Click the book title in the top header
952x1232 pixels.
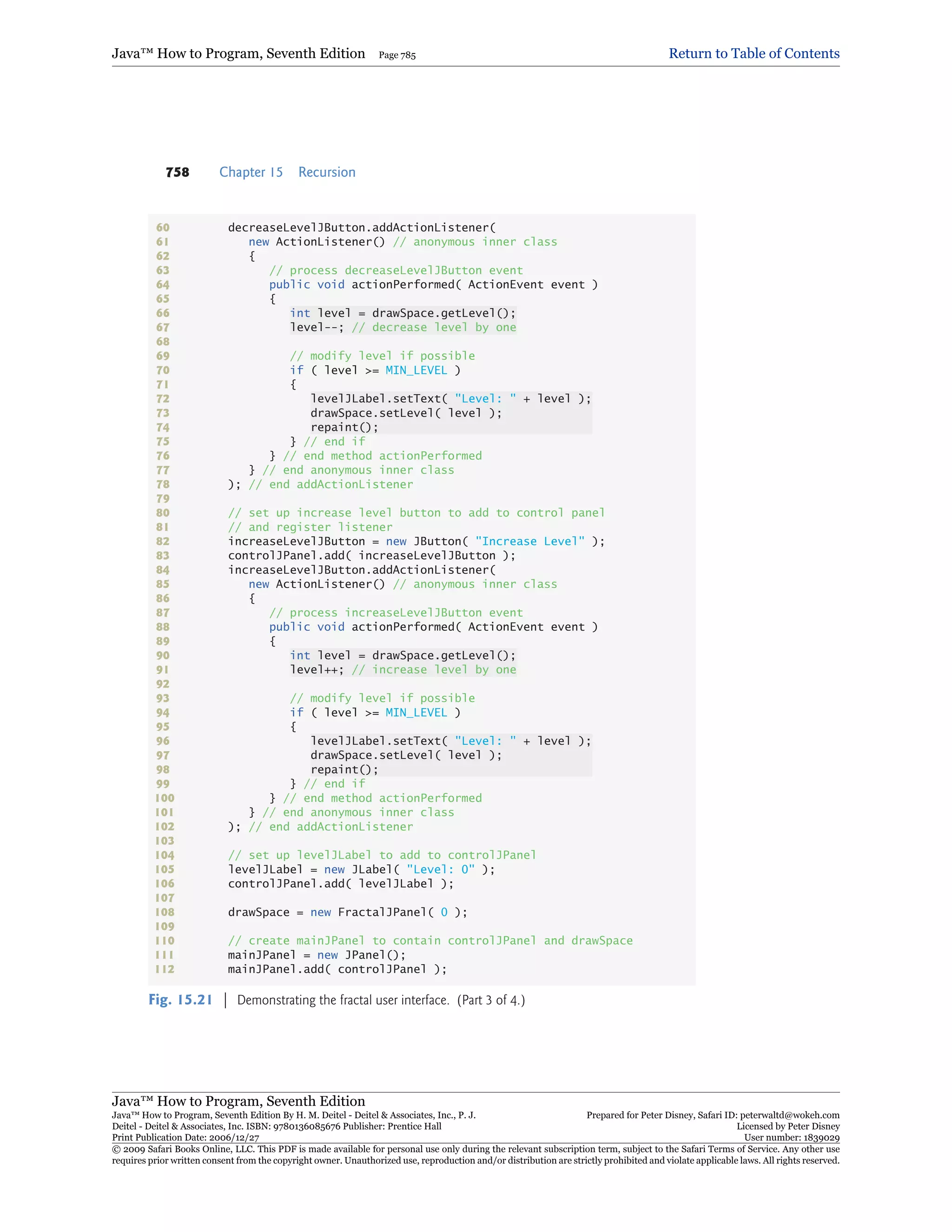(x=238, y=53)
